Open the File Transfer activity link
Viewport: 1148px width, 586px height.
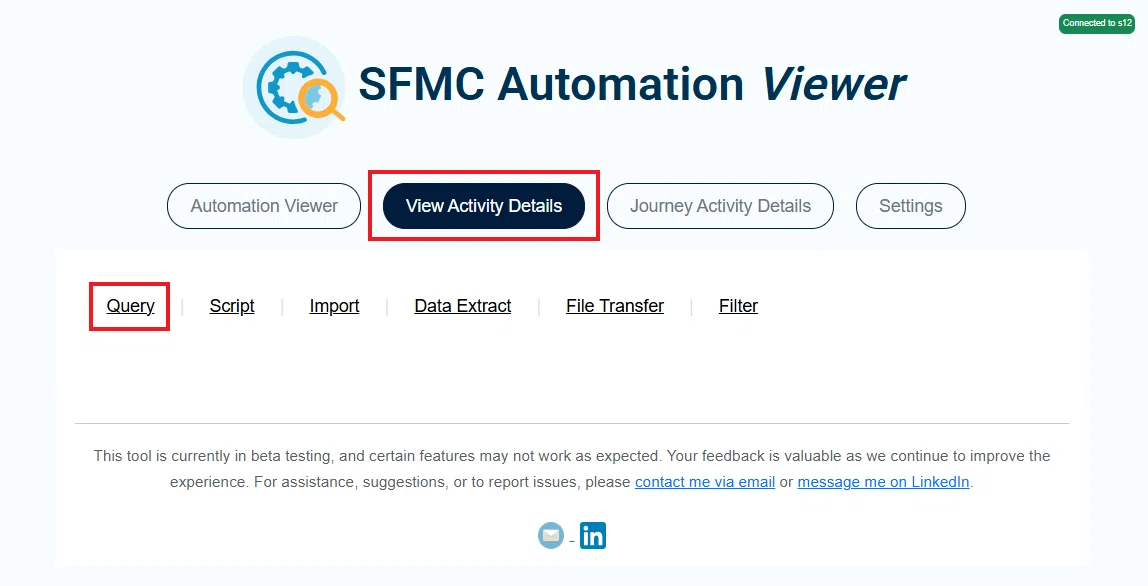click(615, 306)
